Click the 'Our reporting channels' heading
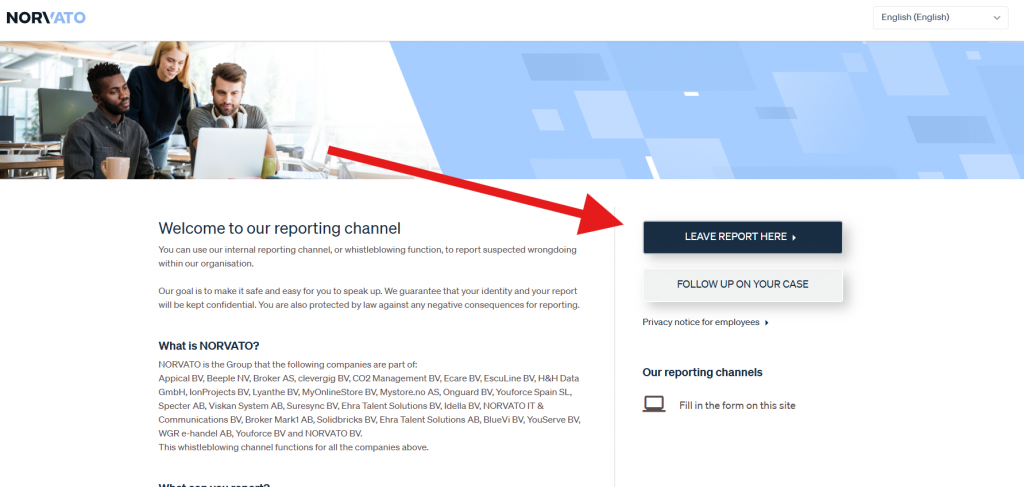The height and width of the screenshot is (487, 1024). coord(702,372)
